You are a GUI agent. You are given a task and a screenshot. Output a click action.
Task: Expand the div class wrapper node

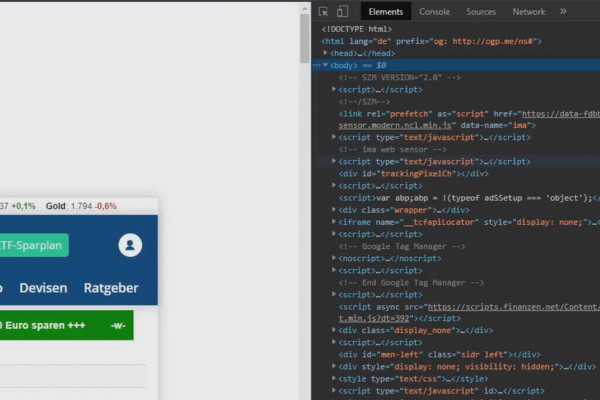pyautogui.click(x=334, y=210)
